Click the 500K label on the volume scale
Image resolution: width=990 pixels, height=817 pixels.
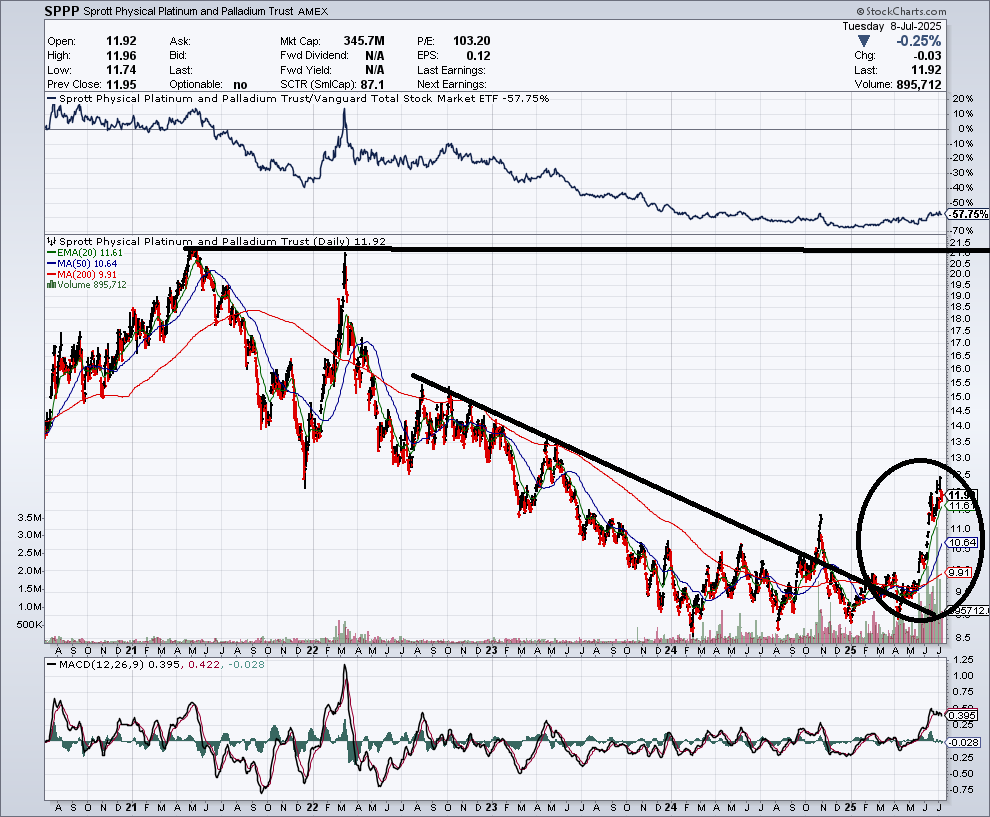pos(29,624)
